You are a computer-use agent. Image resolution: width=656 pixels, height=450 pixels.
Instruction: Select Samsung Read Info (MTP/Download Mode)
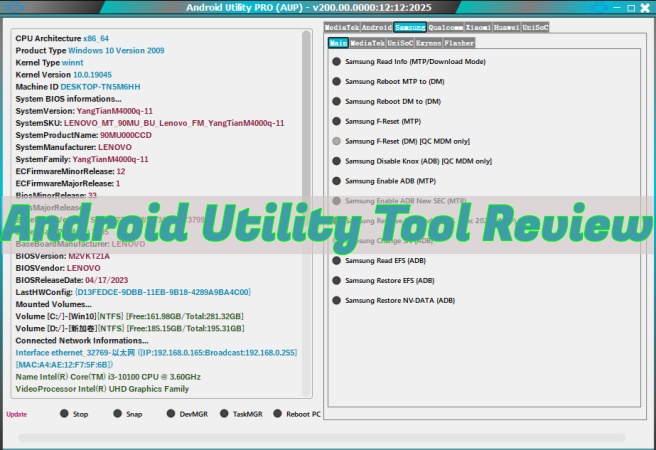tap(409, 61)
